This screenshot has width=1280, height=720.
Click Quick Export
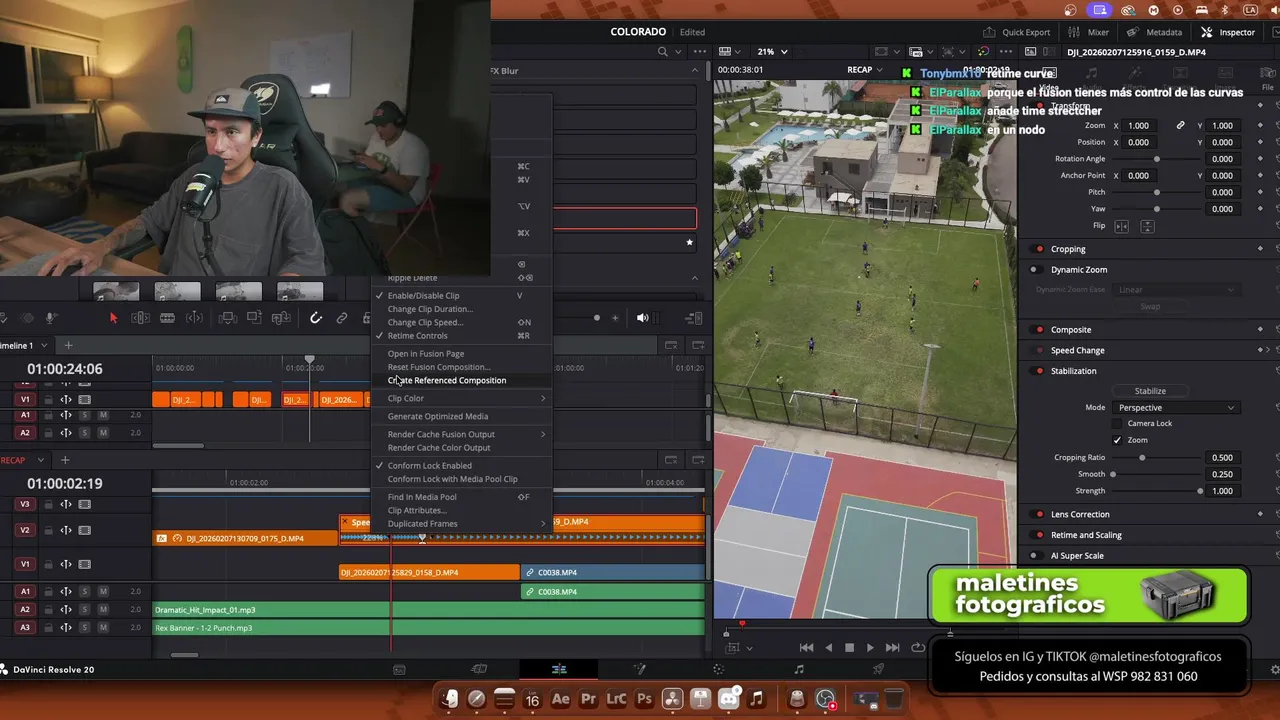click(x=1017, y=32)
